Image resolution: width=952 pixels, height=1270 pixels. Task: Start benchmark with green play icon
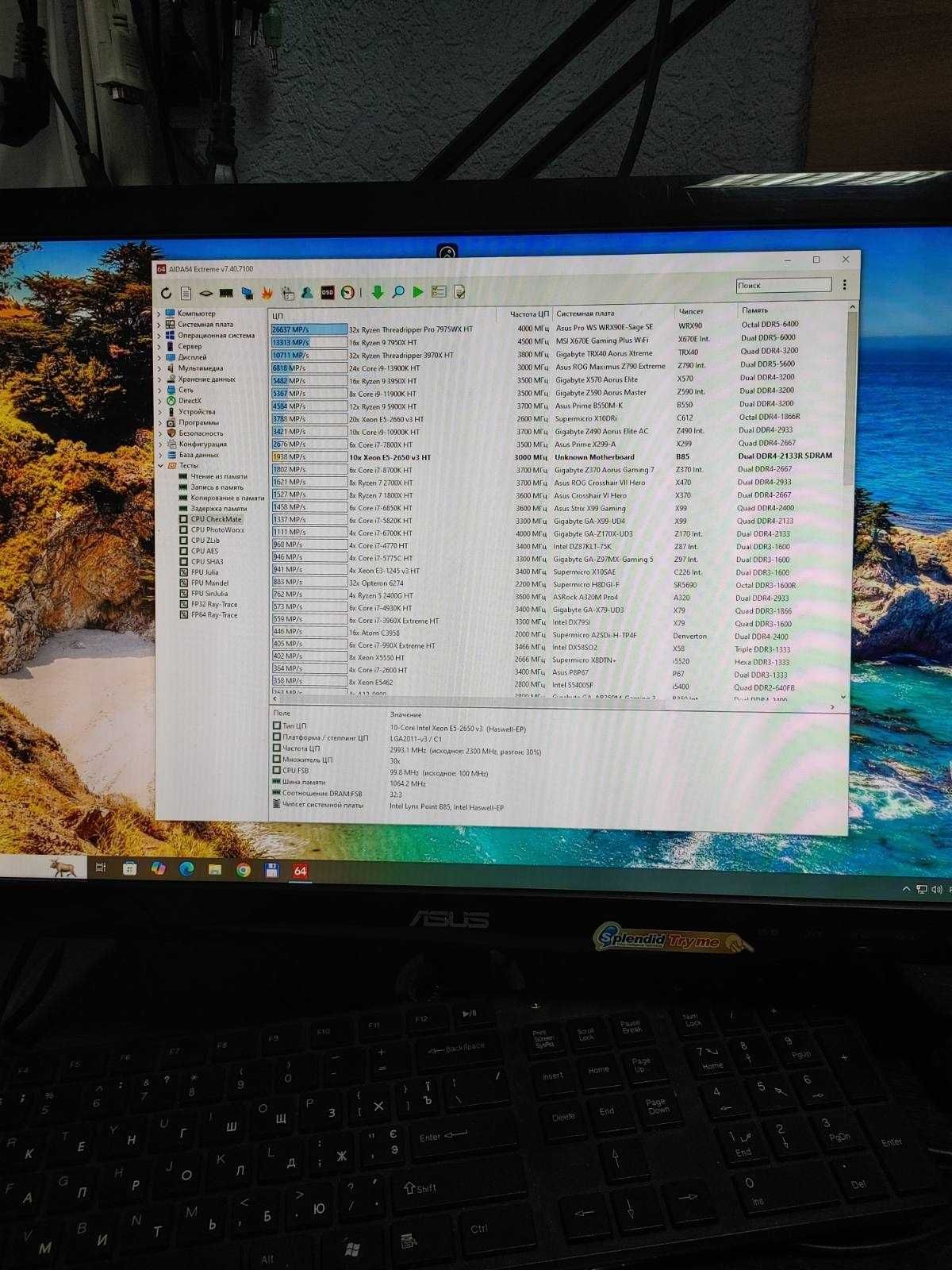tap(418, 292)
